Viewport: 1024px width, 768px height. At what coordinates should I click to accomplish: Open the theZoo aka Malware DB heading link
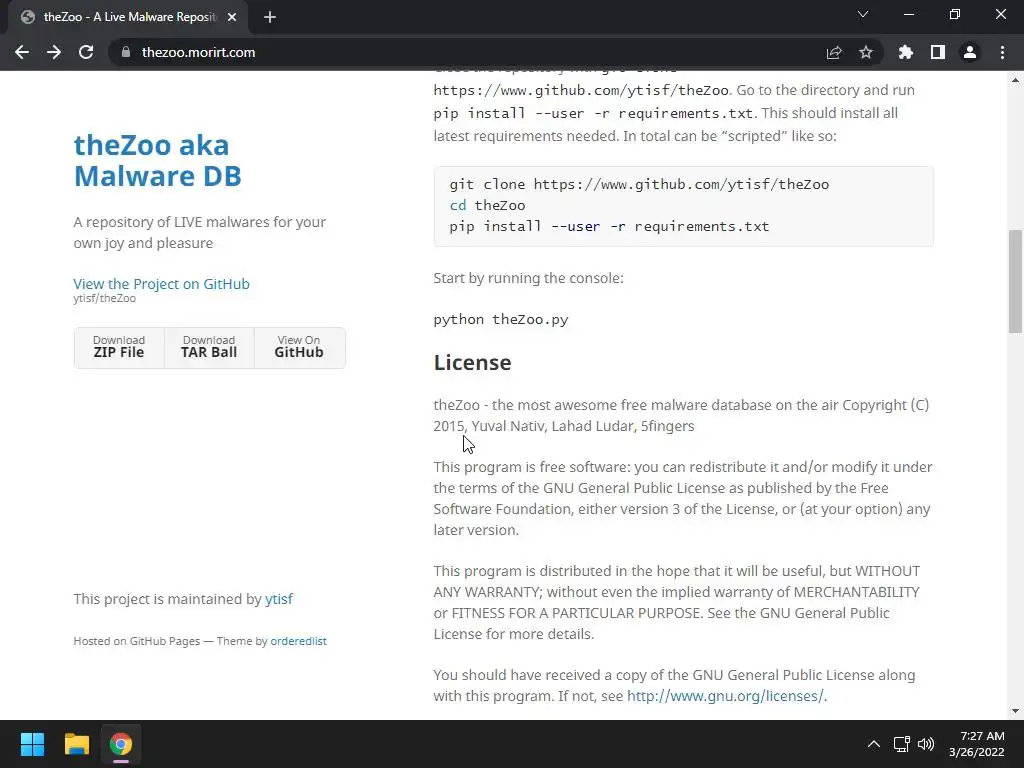157,160
